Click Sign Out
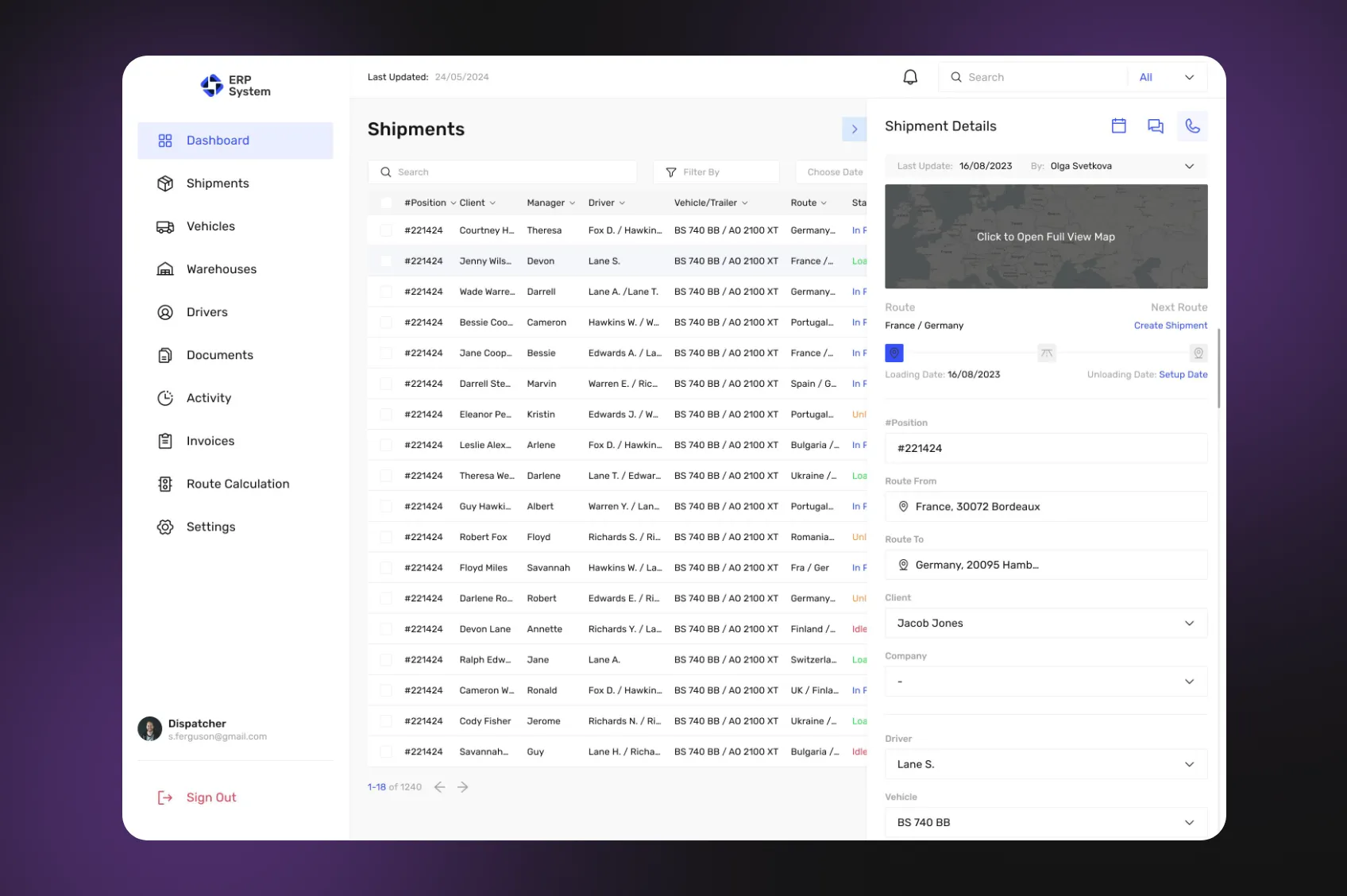The width and height of the screenshot is (1347, 896). tap(210, 798)
